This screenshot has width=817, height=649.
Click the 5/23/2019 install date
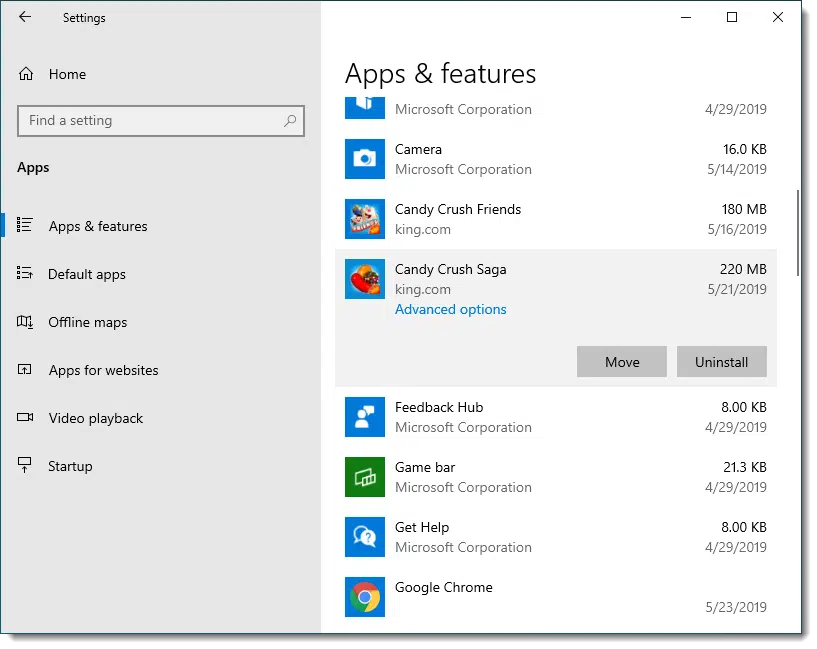[x=736, y=607]
